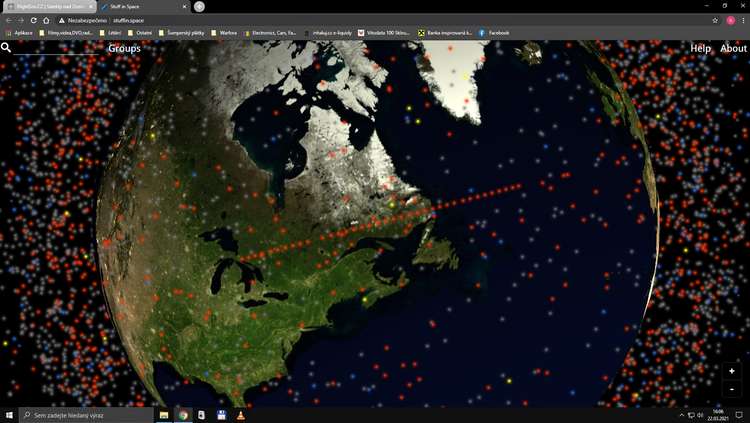Click the search magnifier icon
This screenshot has width=750, height=423.
(6, 47)
